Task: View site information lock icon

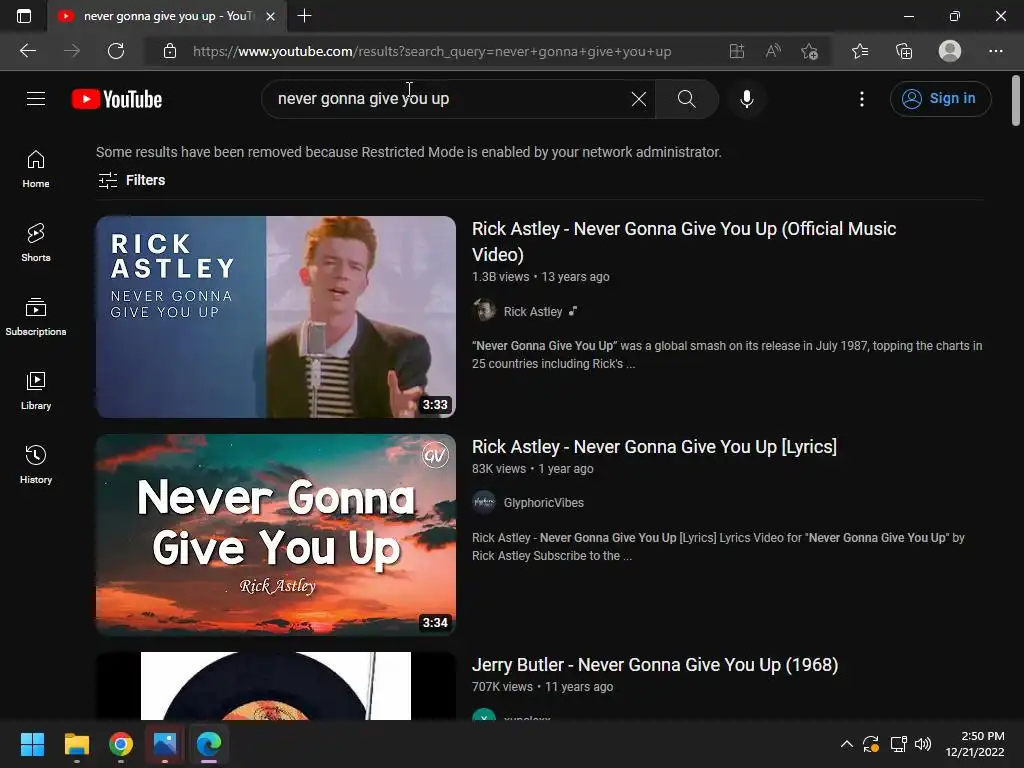Action: click(x=170, y=51)
